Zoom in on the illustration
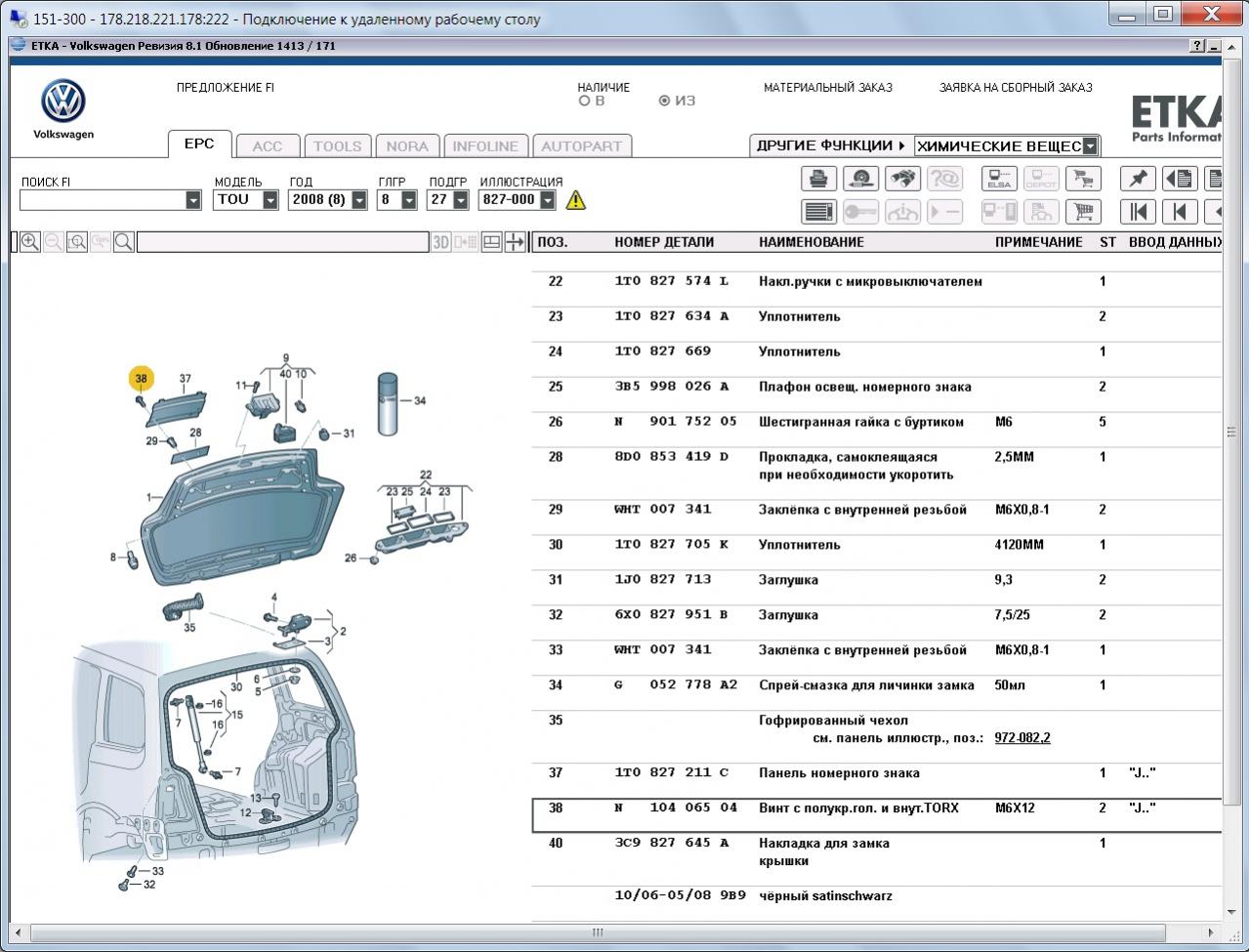Viewport: 1249px width, 952px height. [x=30, y=242]
